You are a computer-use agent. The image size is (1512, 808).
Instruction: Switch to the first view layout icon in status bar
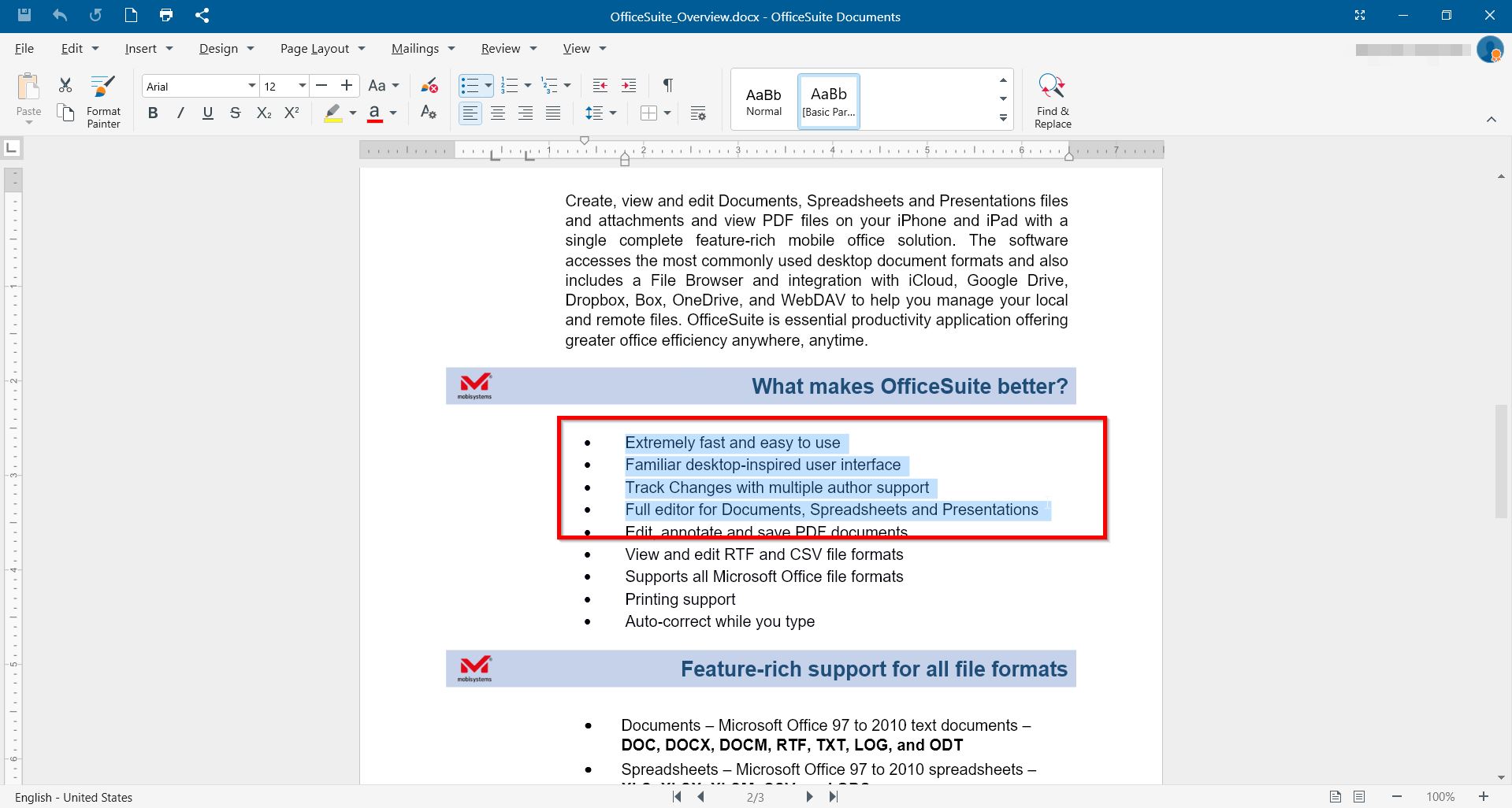[1336, 797]
